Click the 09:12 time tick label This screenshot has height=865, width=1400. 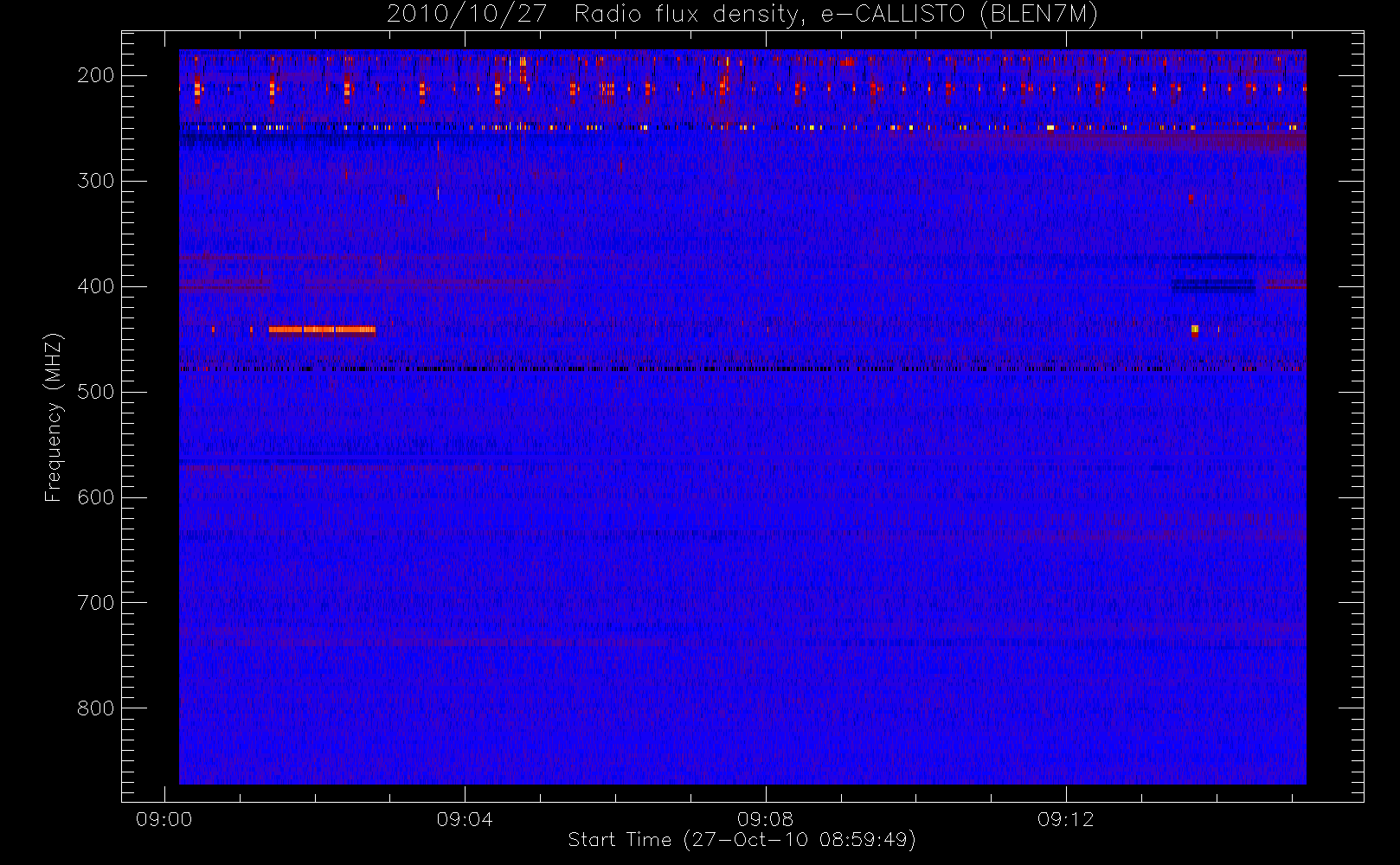tap(1065, 819)
